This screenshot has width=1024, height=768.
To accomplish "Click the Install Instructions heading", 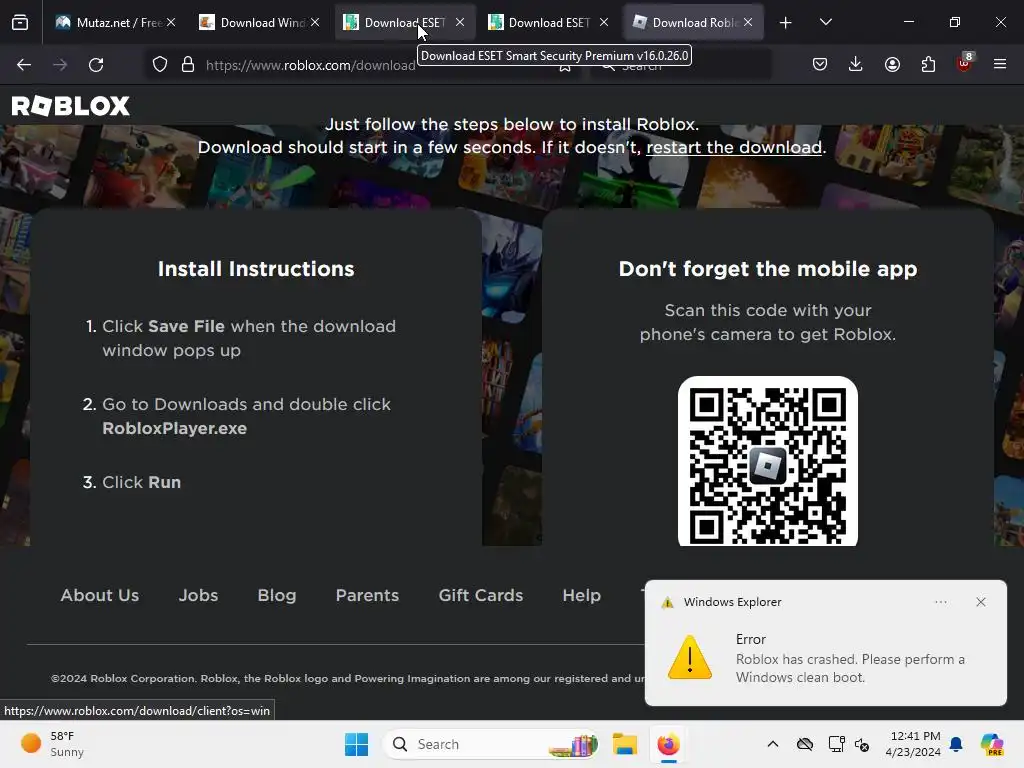I will tap(256, 269).
